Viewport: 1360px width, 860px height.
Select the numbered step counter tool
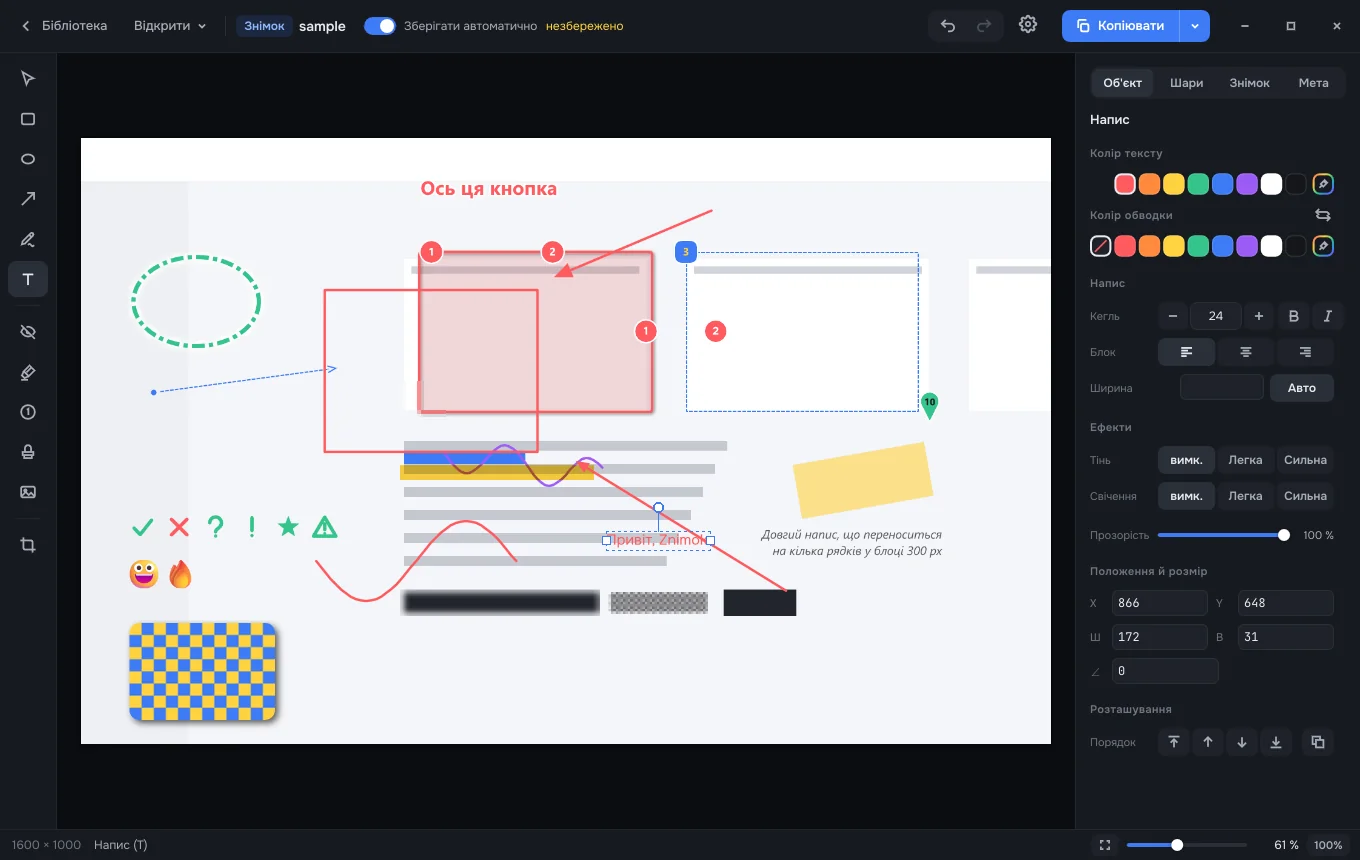coord(28,412)
